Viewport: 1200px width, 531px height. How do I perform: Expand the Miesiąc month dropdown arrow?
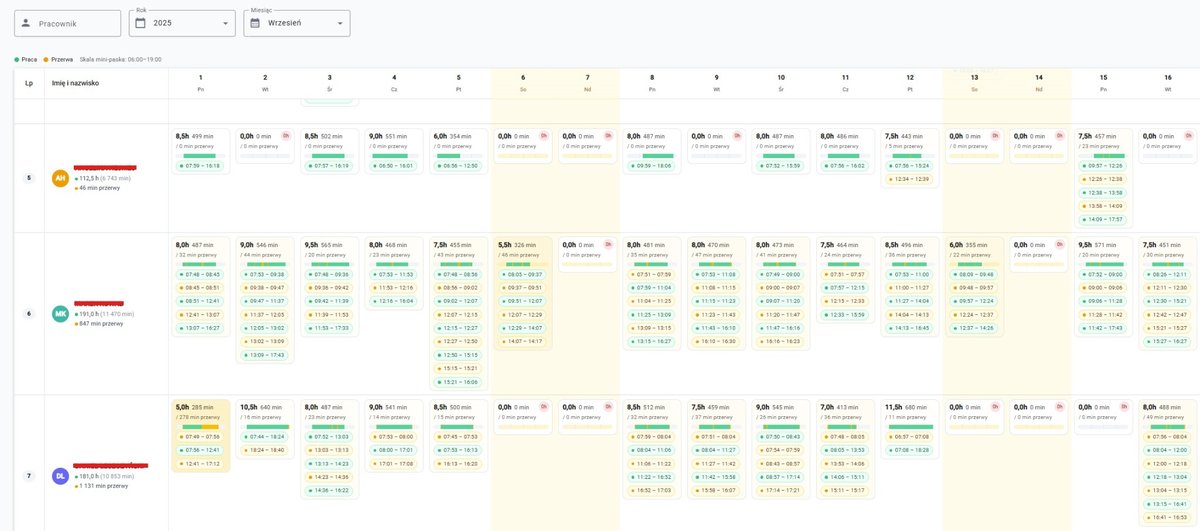click(340, 23)
